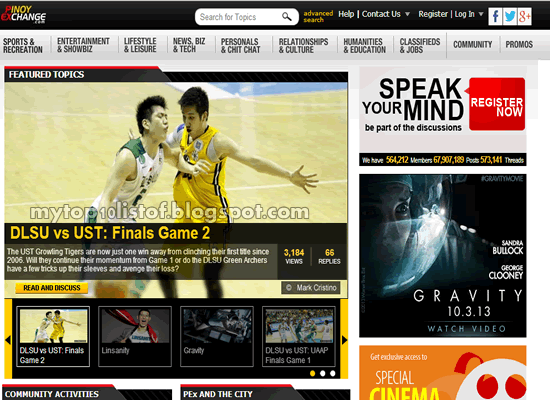Open the PinoyExchange logo home link
The height and width of the screenshot is (400, 550).
pyautogui.click(x=23, y=15)
